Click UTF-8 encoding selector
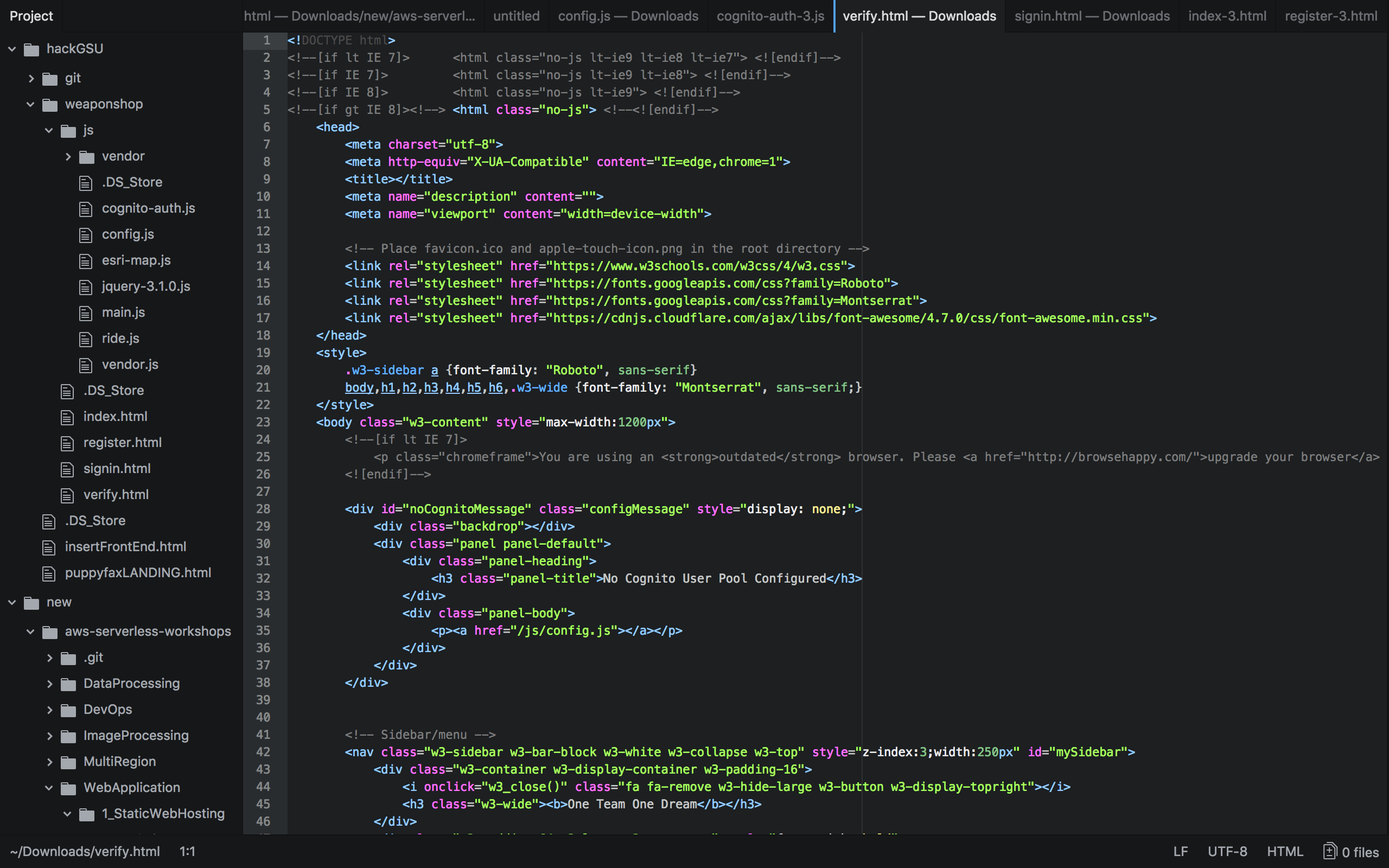Screen dimensions: 1389x868 coord(1227,851)
